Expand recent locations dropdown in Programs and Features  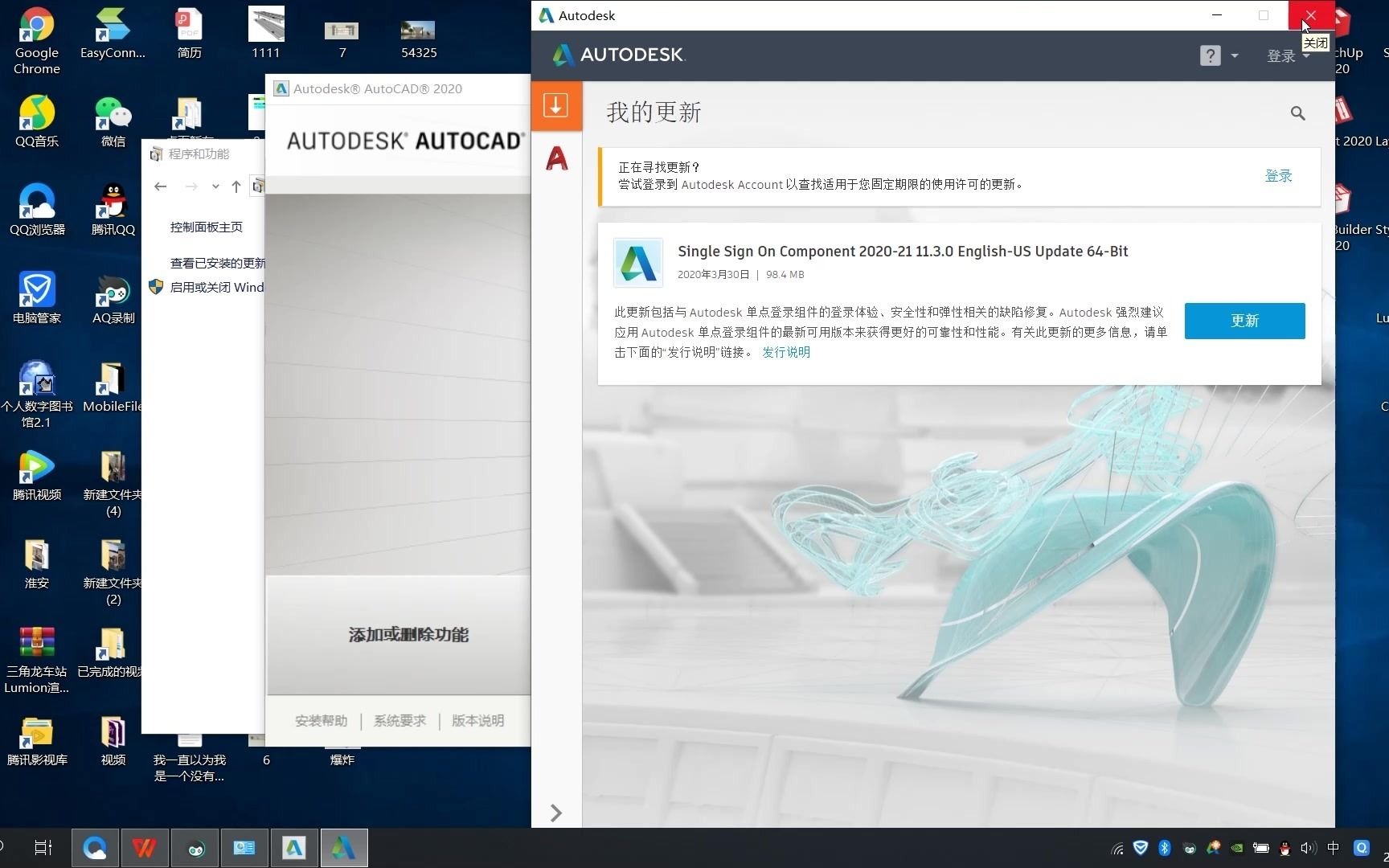click(215, 186)
